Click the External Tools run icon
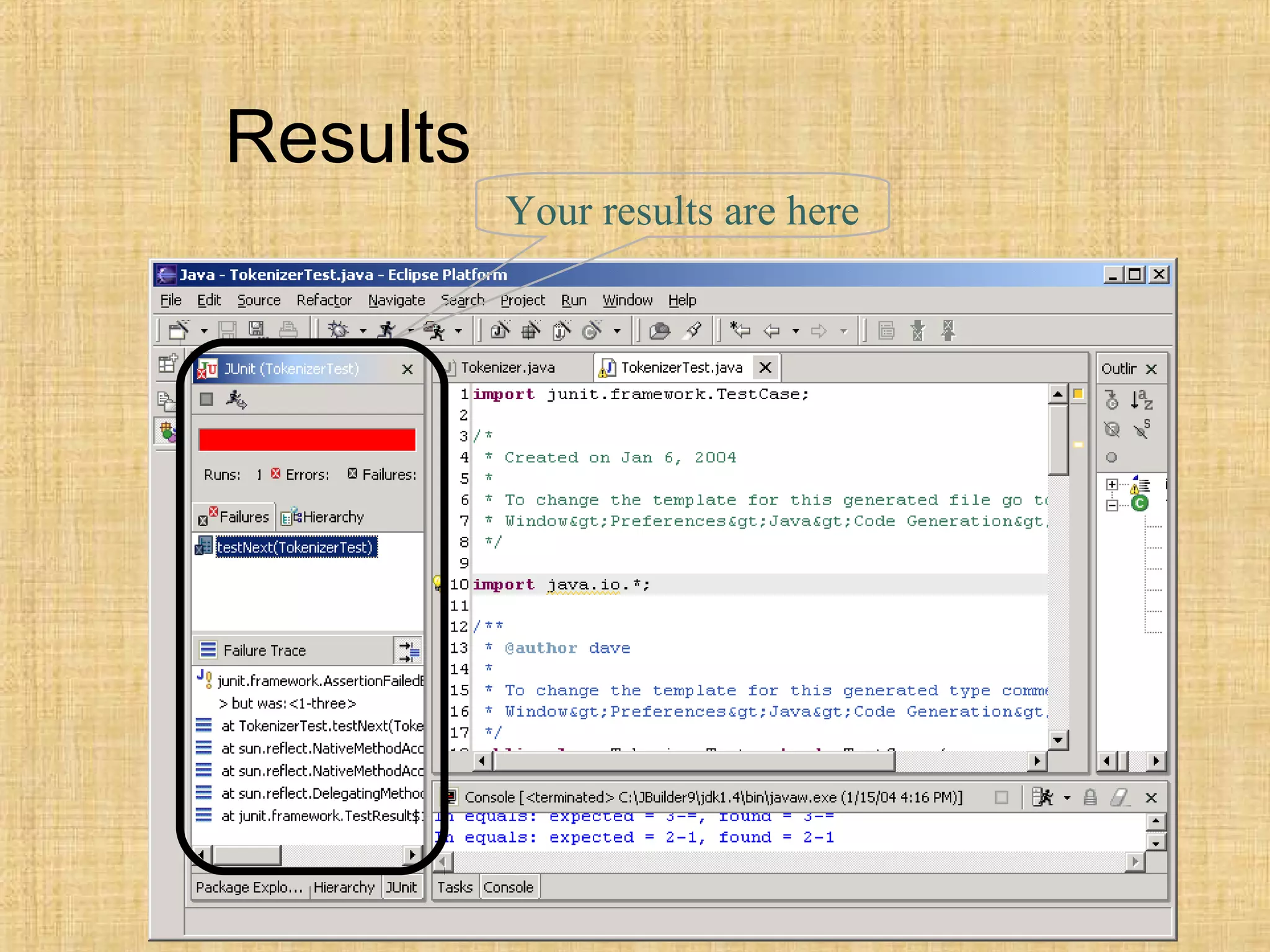This screenshot has width=1270, height=952. [x=435, y=330]
